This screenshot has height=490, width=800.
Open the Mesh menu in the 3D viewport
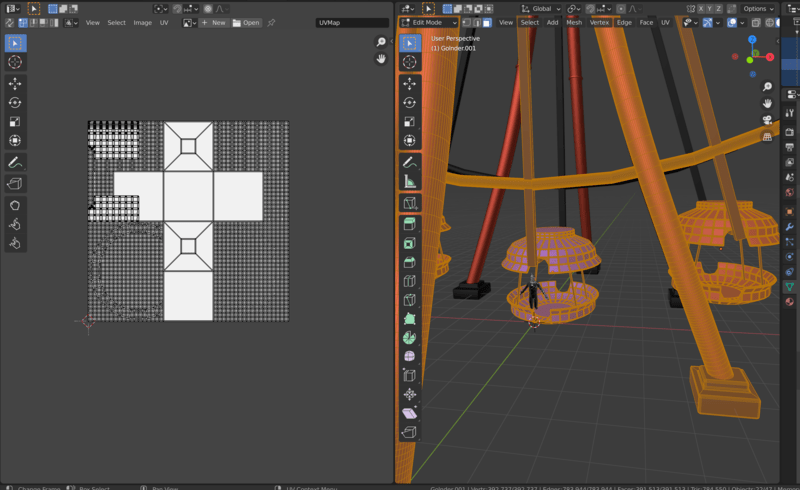pos(574,22)
